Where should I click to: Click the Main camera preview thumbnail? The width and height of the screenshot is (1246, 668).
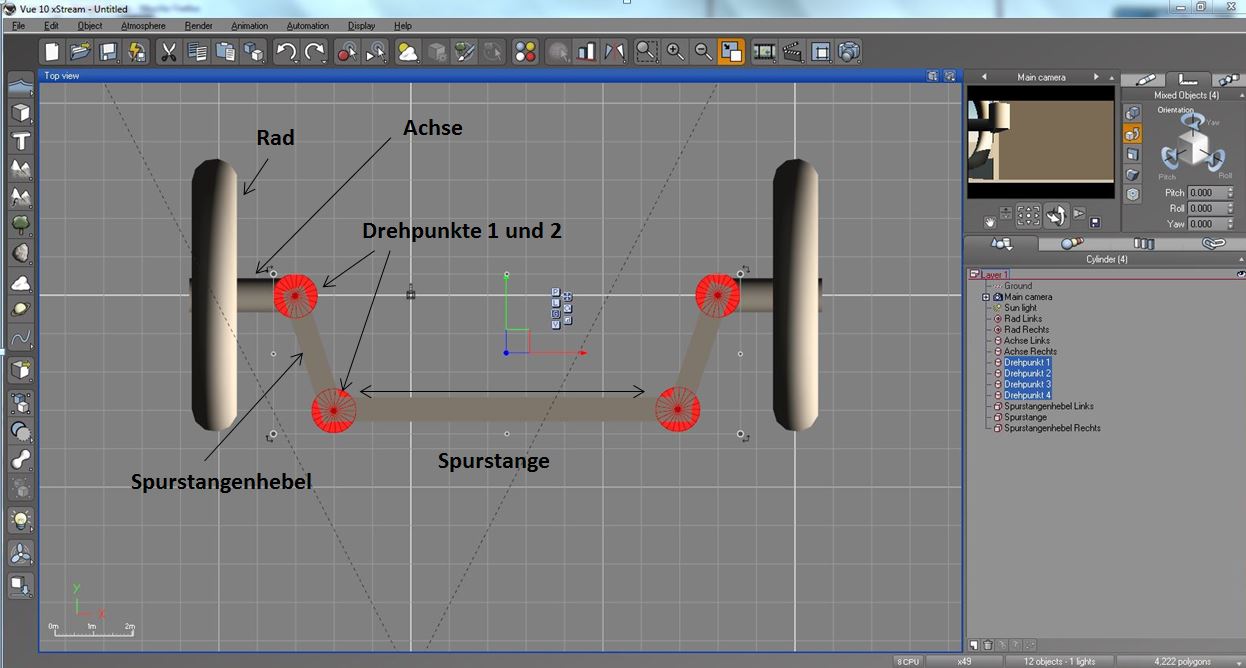tap(1040, 142)
